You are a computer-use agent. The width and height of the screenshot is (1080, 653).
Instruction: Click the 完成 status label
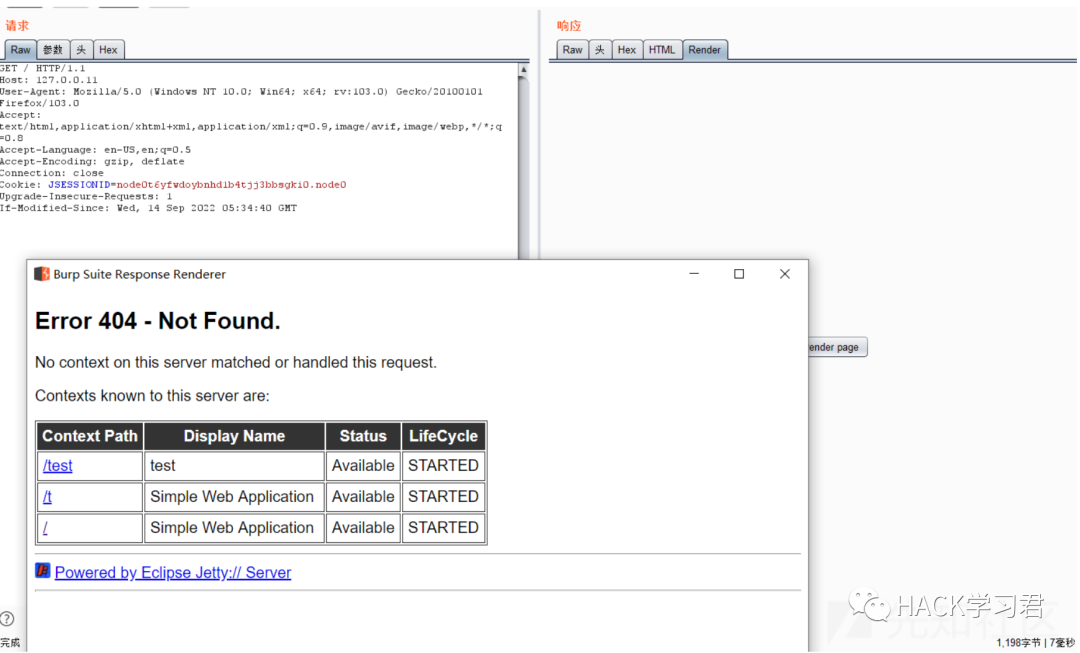pos(10,642)
